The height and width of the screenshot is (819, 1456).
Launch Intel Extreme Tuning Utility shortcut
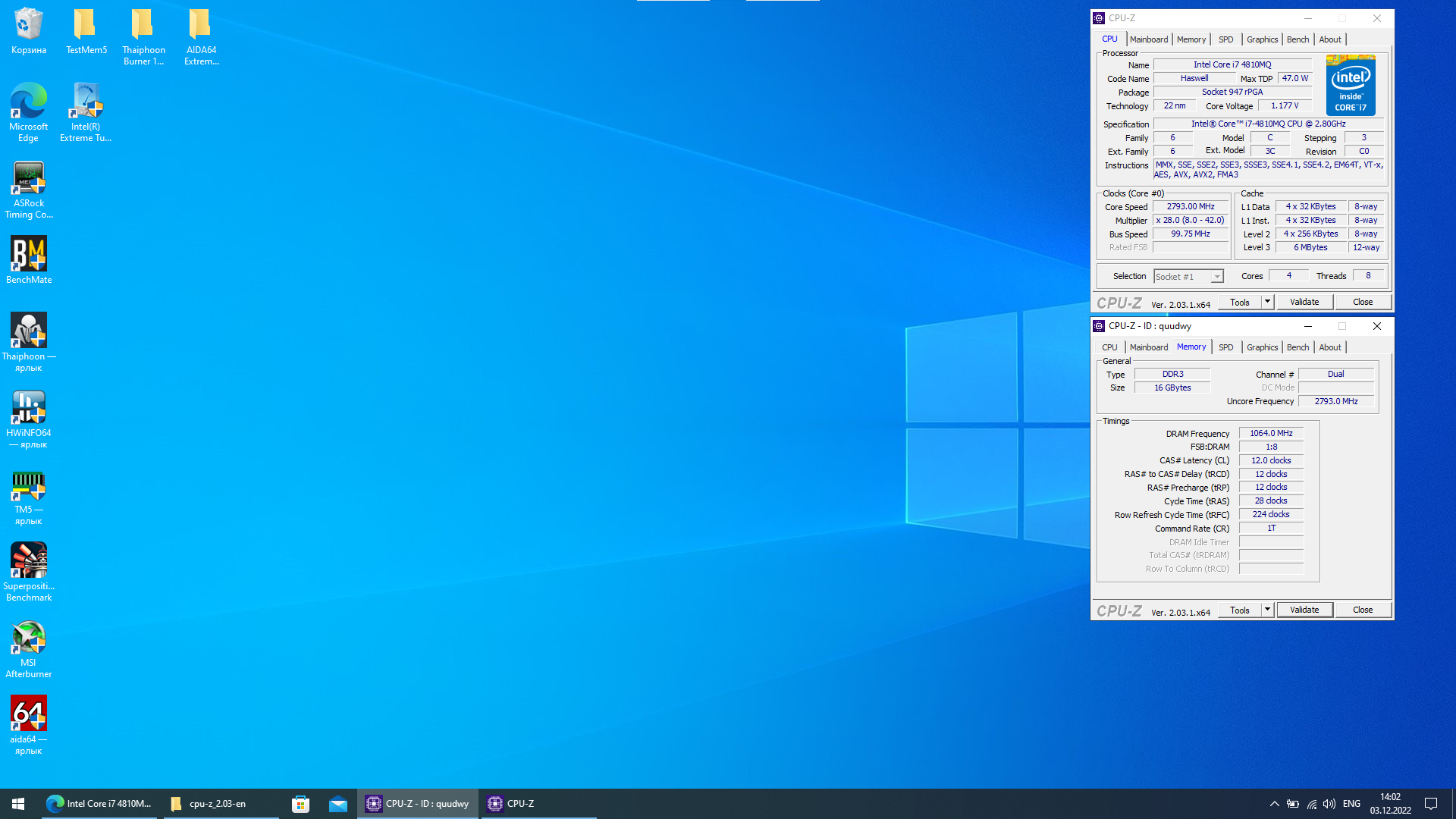[86, 112]
